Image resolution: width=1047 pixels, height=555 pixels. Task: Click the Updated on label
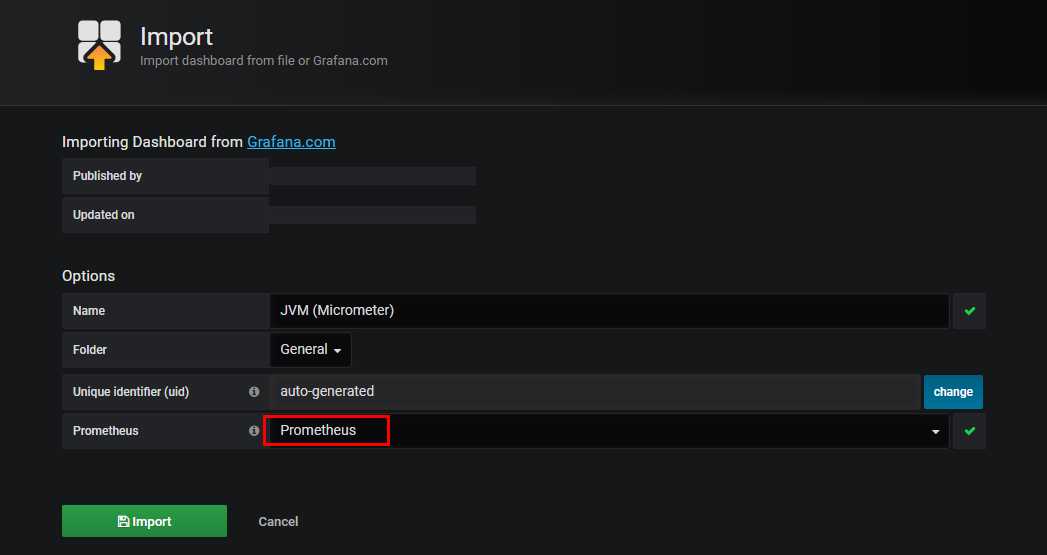coord(103,215)
